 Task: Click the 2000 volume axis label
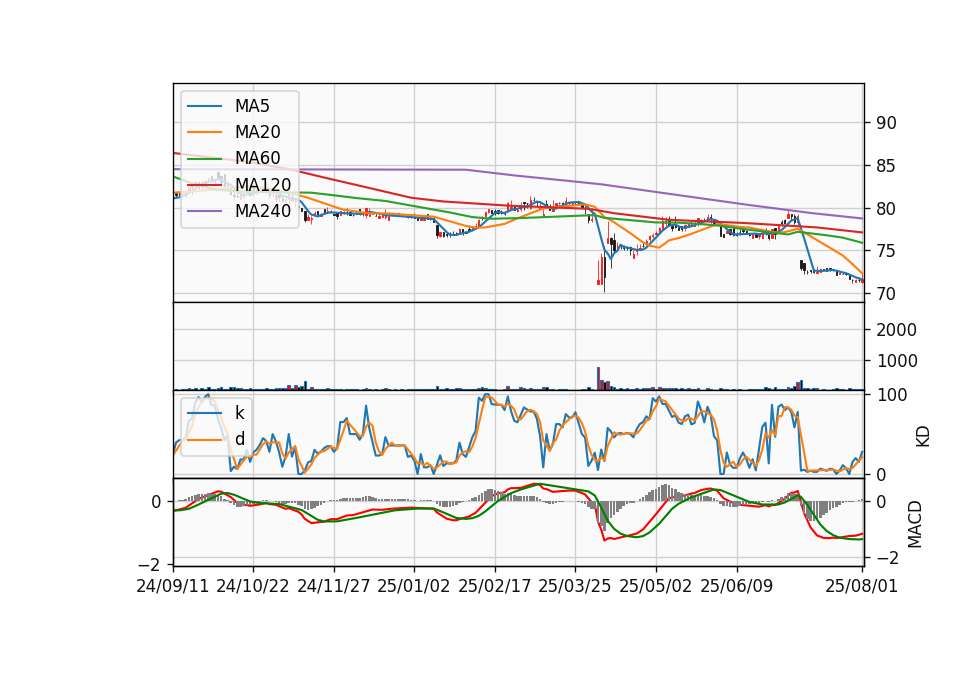coord(896,330)
